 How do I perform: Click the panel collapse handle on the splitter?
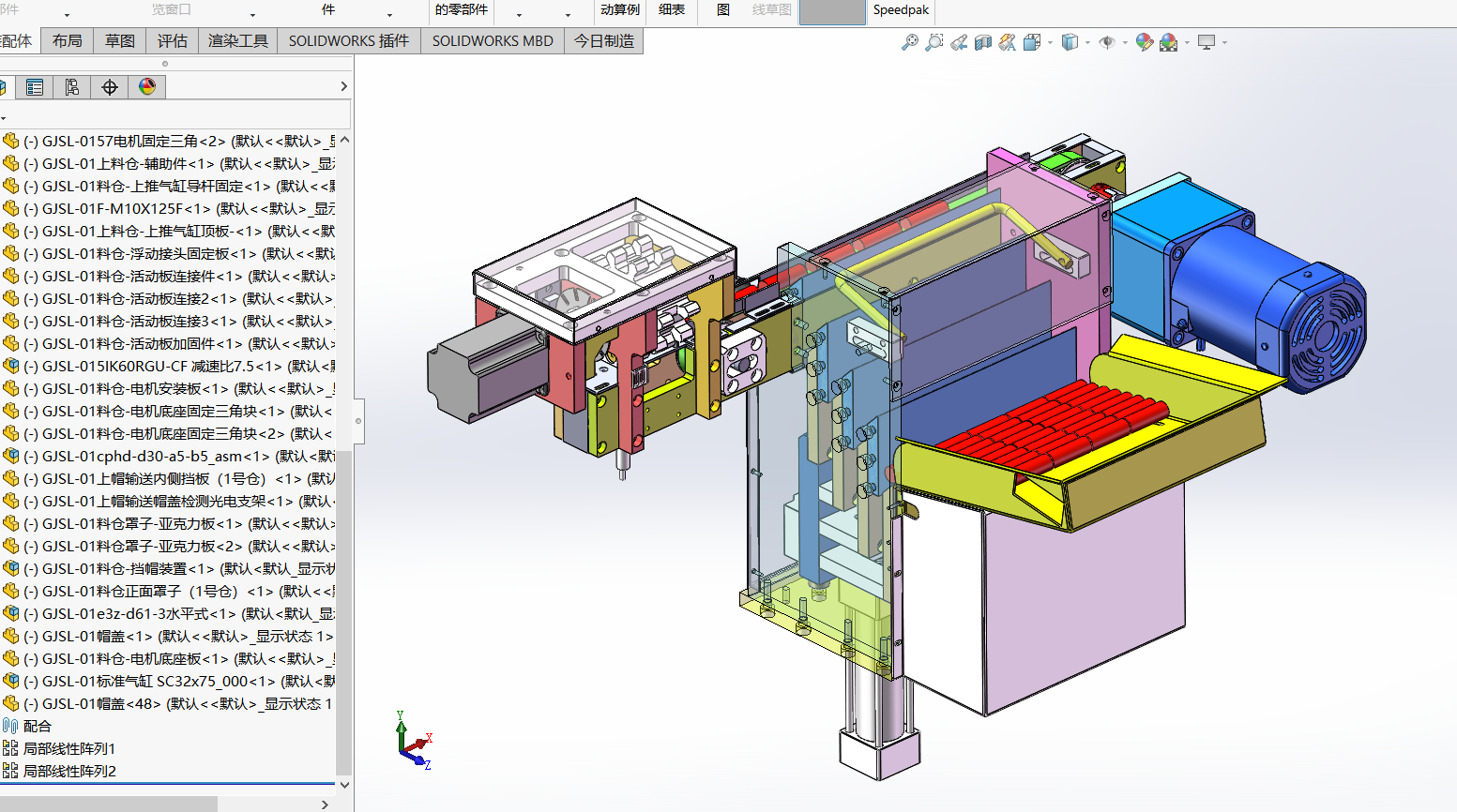pyautogui.click(x=358, y=422)
